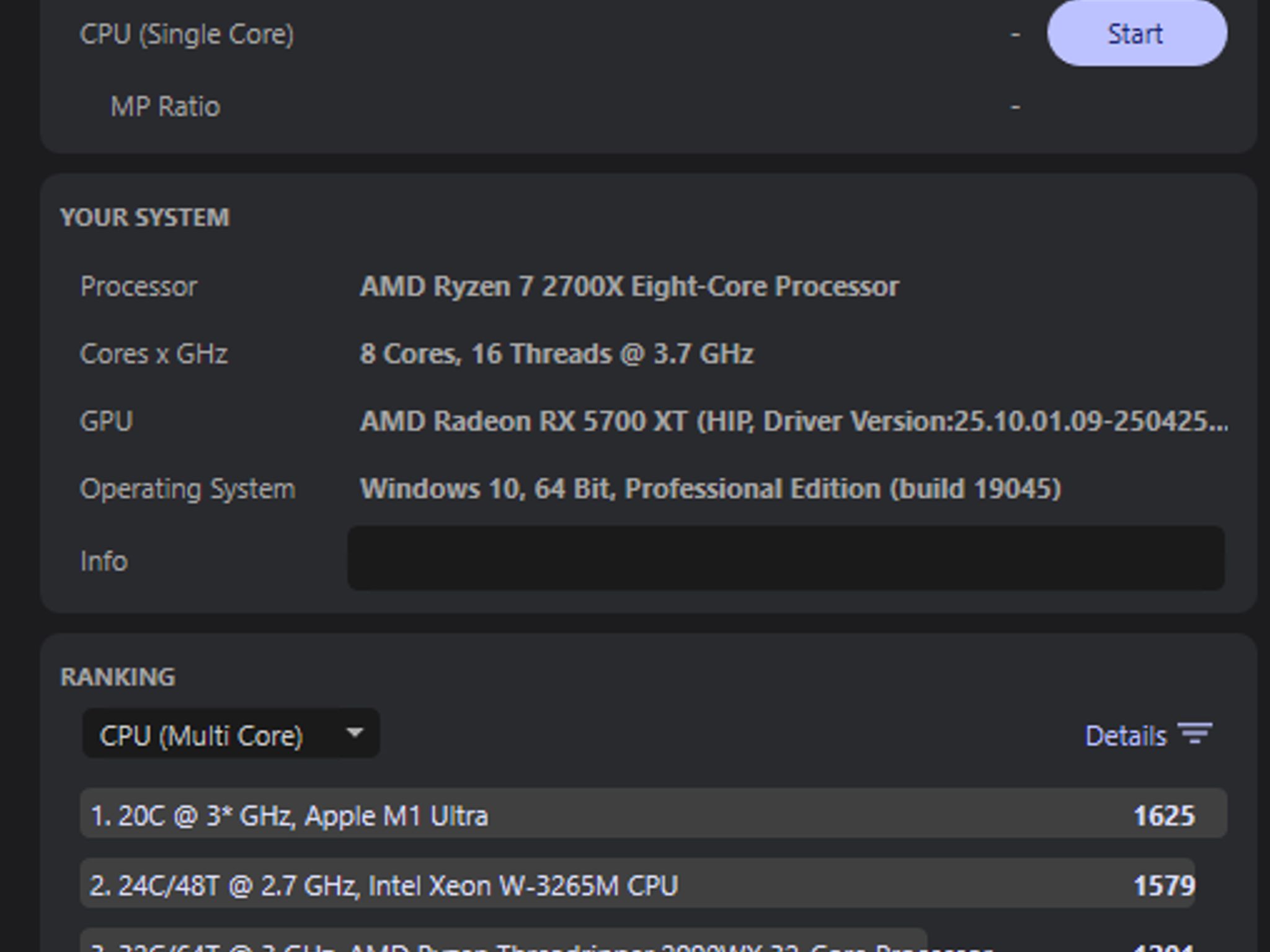Viewport: 1270px width, 952px height.
Task: Click the Windows 10 operating system value
Action: pyautogui.click(x=711, y=488)
